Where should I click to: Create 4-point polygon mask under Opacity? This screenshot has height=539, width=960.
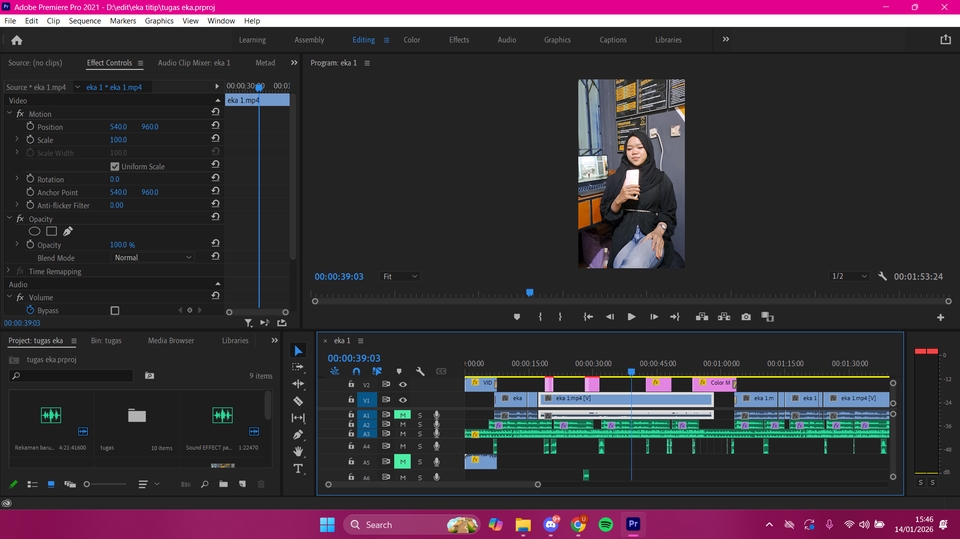pos(51,232)
